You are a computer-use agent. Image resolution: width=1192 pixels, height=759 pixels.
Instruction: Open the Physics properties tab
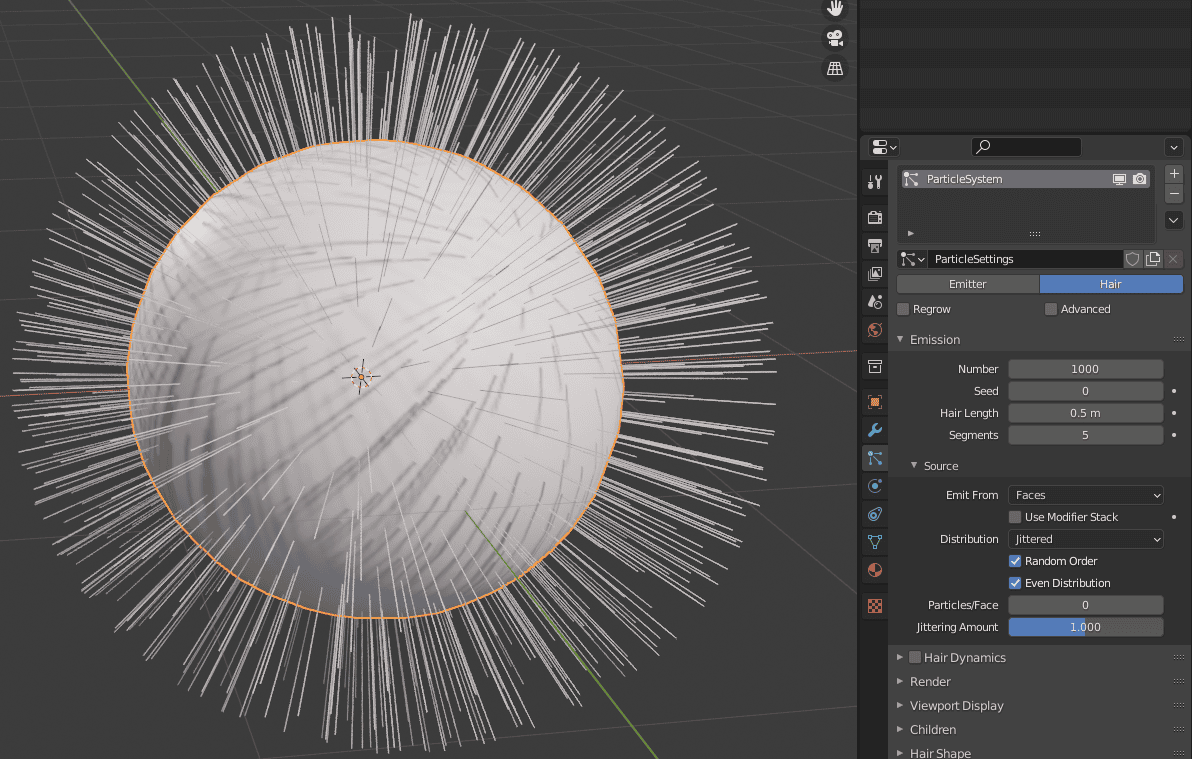(874, 486)
